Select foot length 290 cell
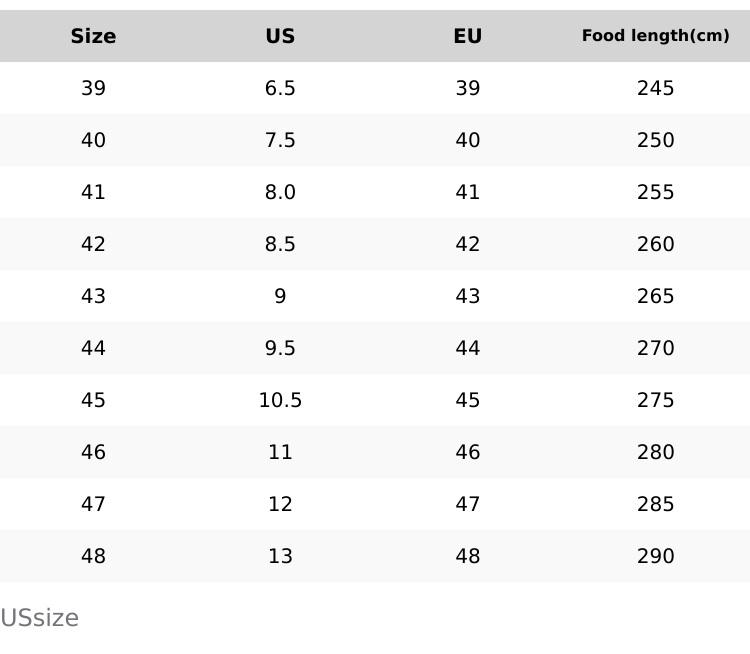750x654 pixels. click(x=655, y=556)
